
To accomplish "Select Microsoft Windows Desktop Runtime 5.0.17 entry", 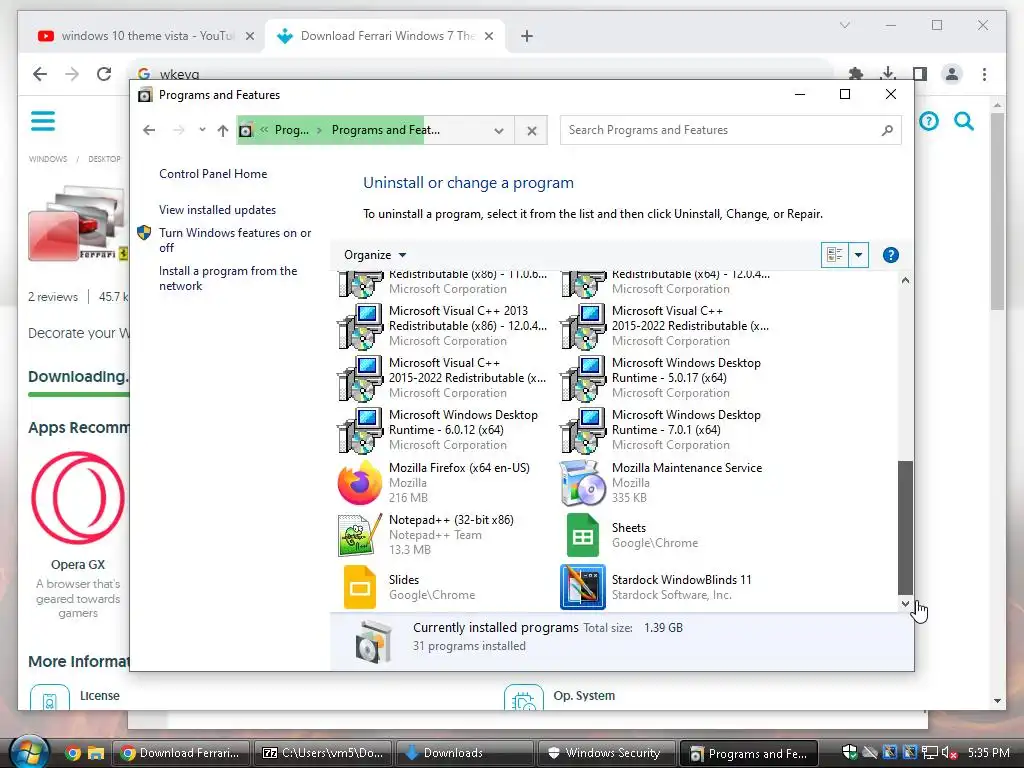I will pyautogui.click(x=665, y=377).
